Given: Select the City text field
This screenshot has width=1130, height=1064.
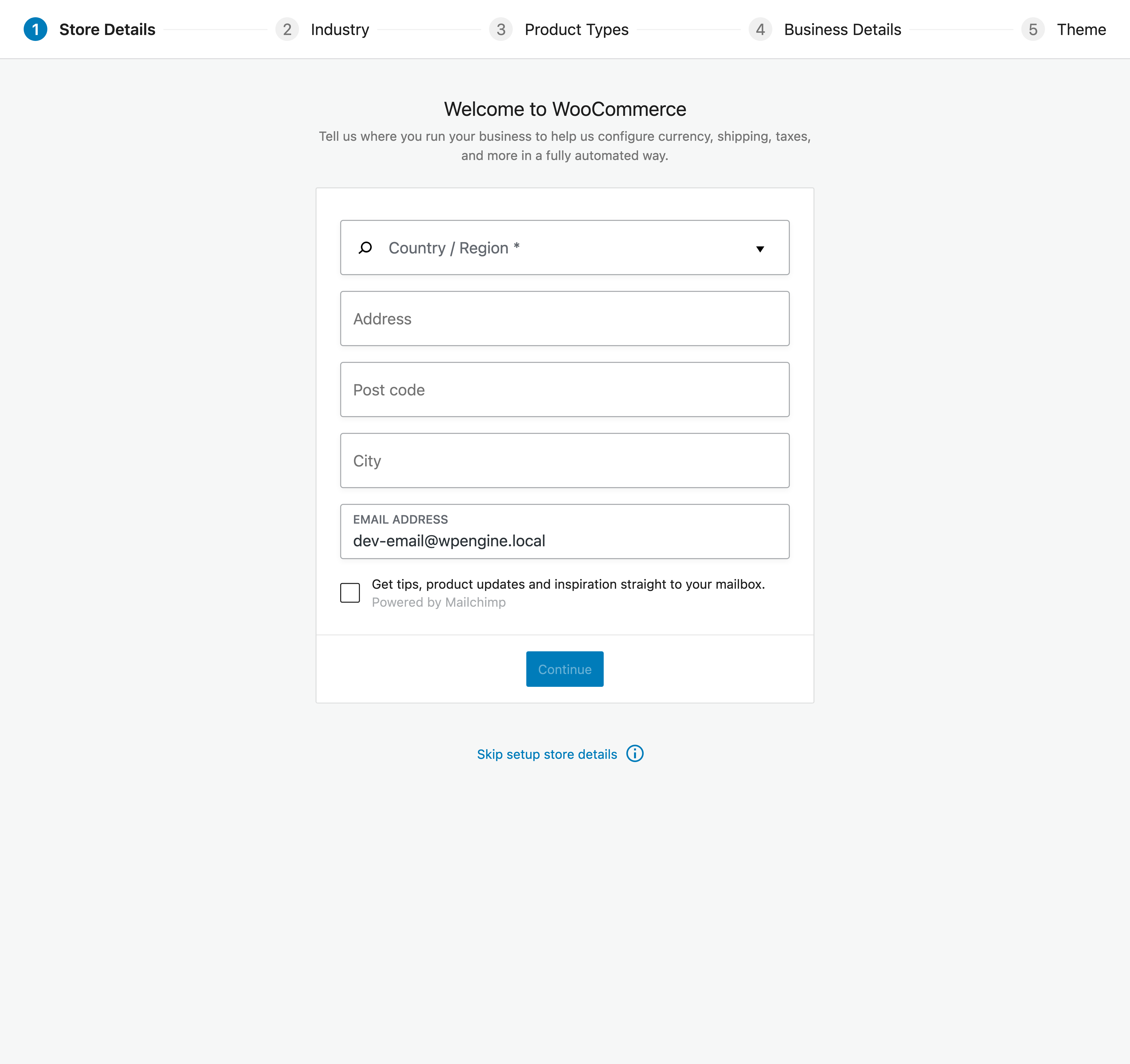Looking at the screenshot, I should coord(565,461).
